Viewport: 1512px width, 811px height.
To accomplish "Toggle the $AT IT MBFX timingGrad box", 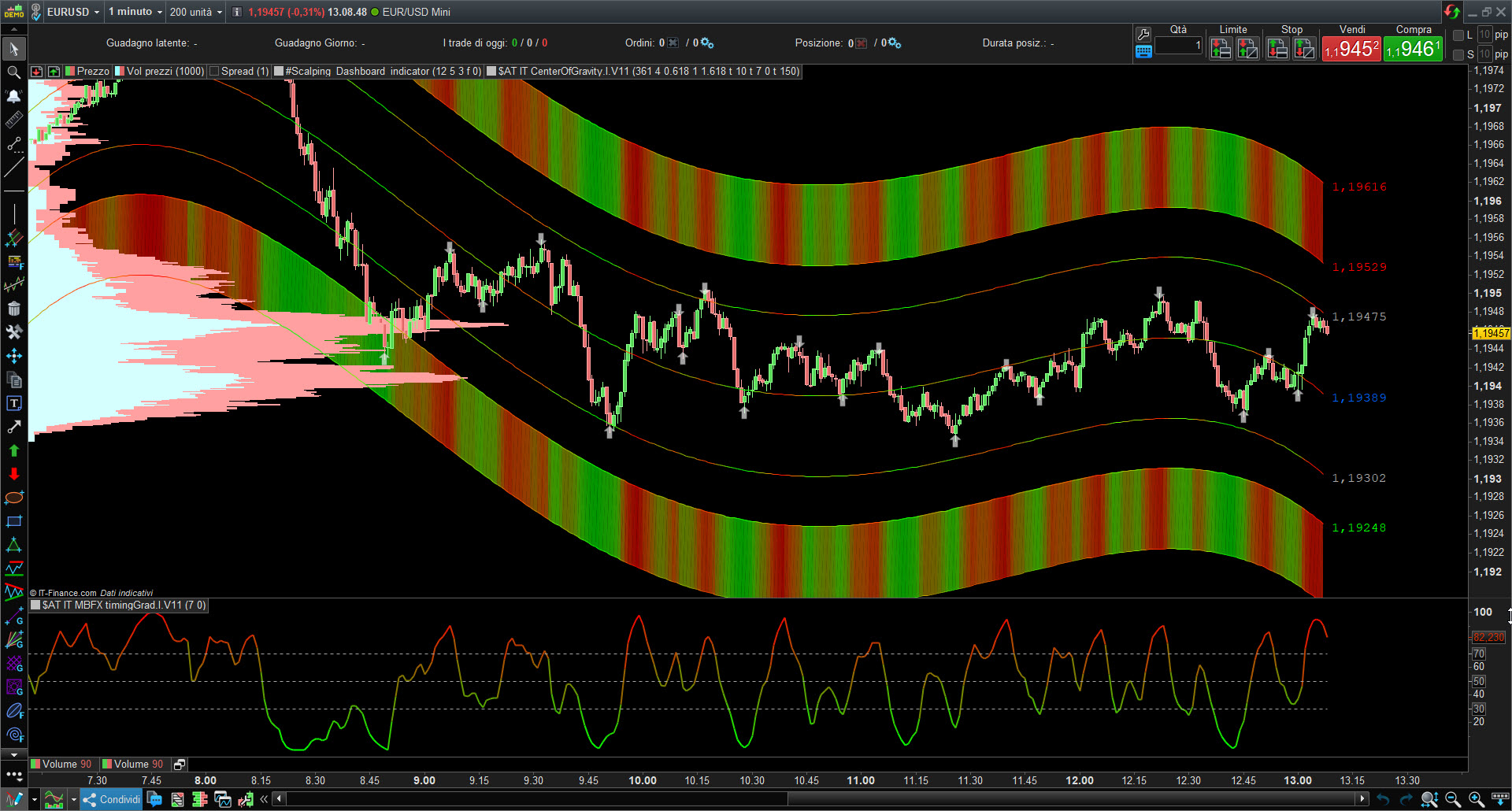I will click(x=35, y=605).
